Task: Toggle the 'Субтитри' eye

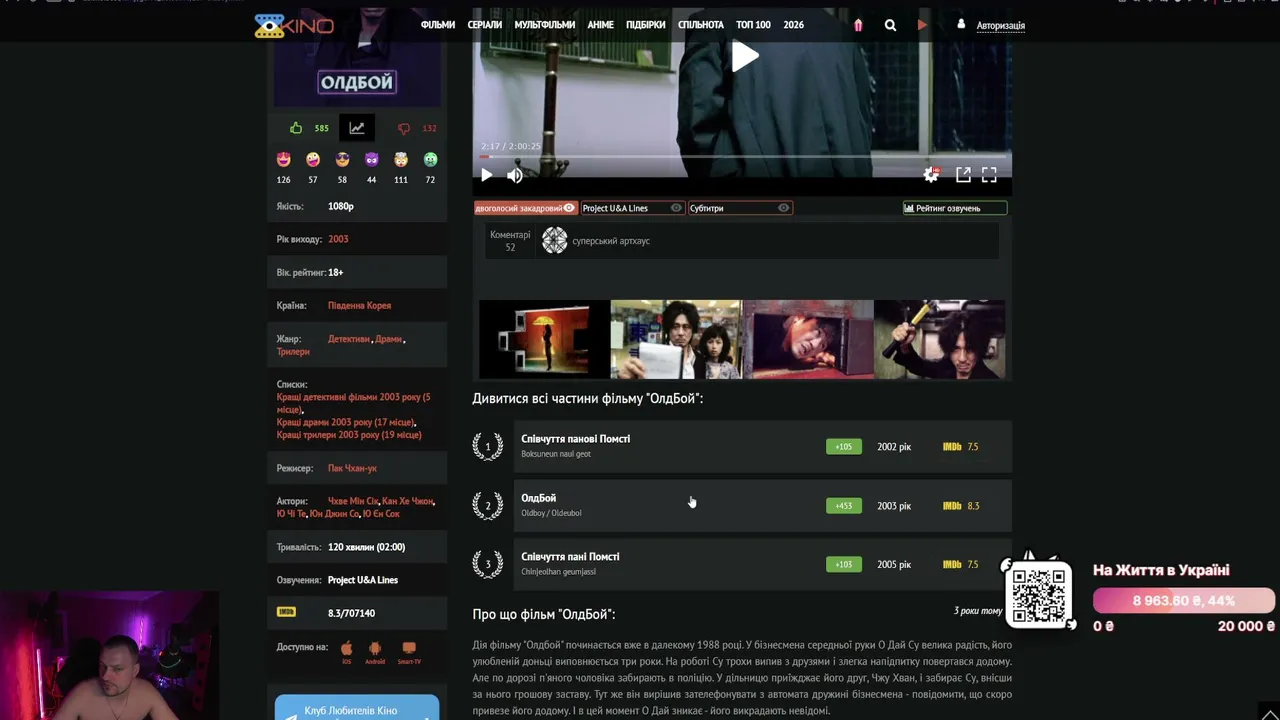Action: click(x=784, y=208)
